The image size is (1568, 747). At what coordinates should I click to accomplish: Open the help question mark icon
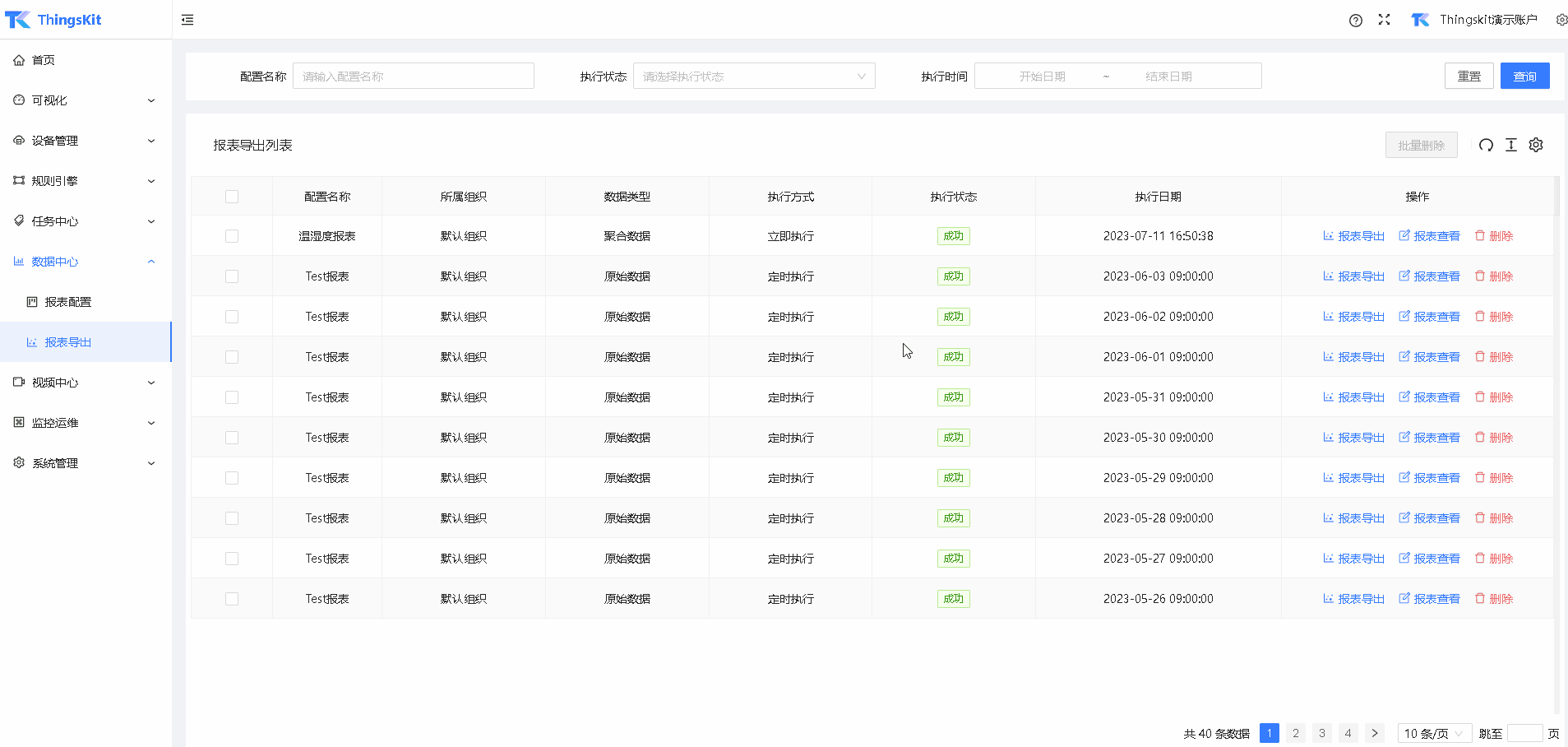point(1355,21)
